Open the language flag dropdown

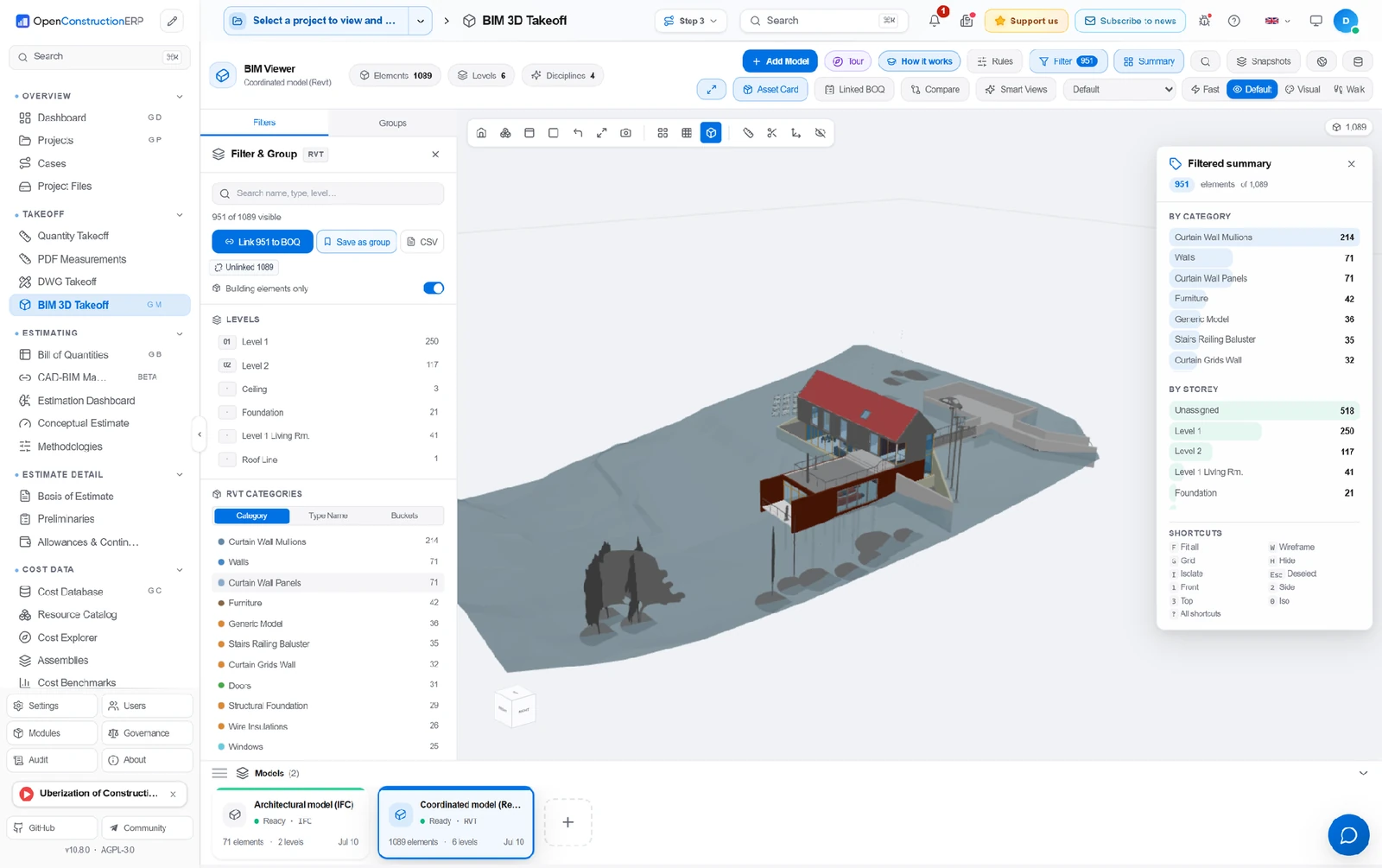pos(1277,21)
